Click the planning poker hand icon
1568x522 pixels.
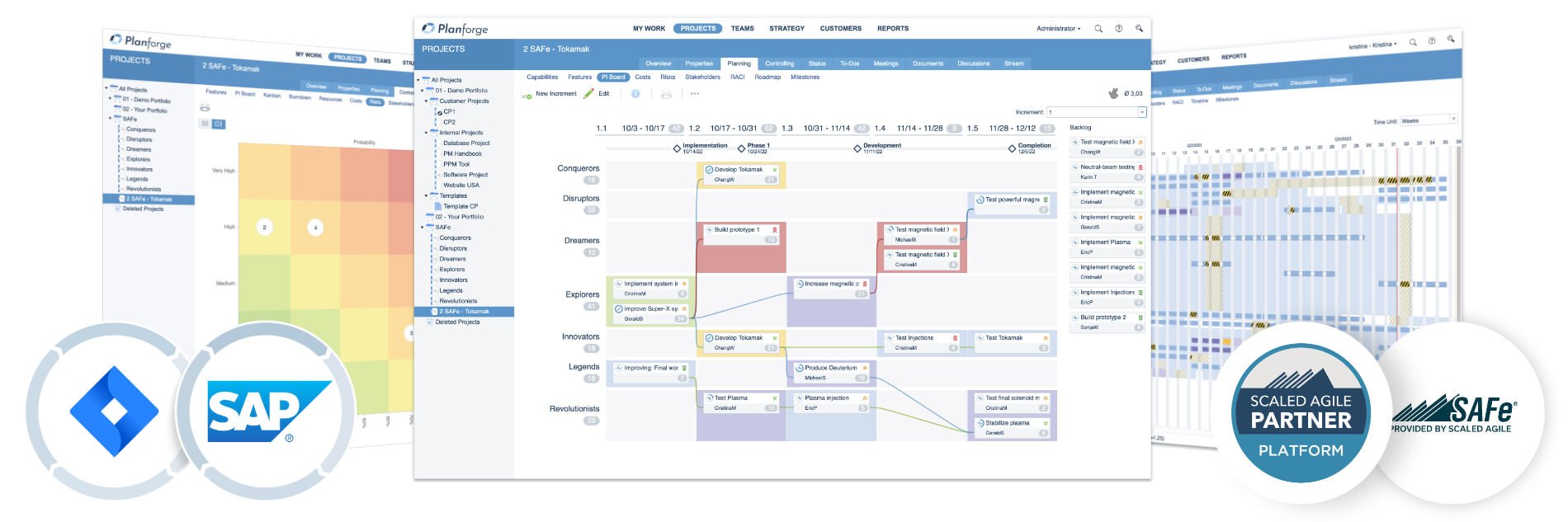coord(1113,93)
